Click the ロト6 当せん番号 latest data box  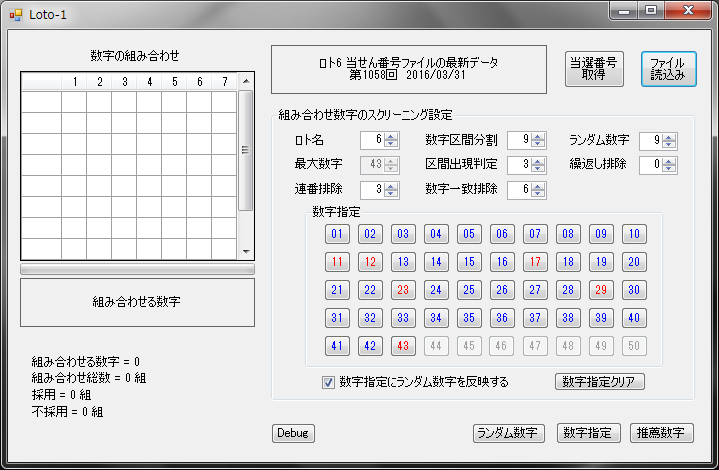click(409, 69)
